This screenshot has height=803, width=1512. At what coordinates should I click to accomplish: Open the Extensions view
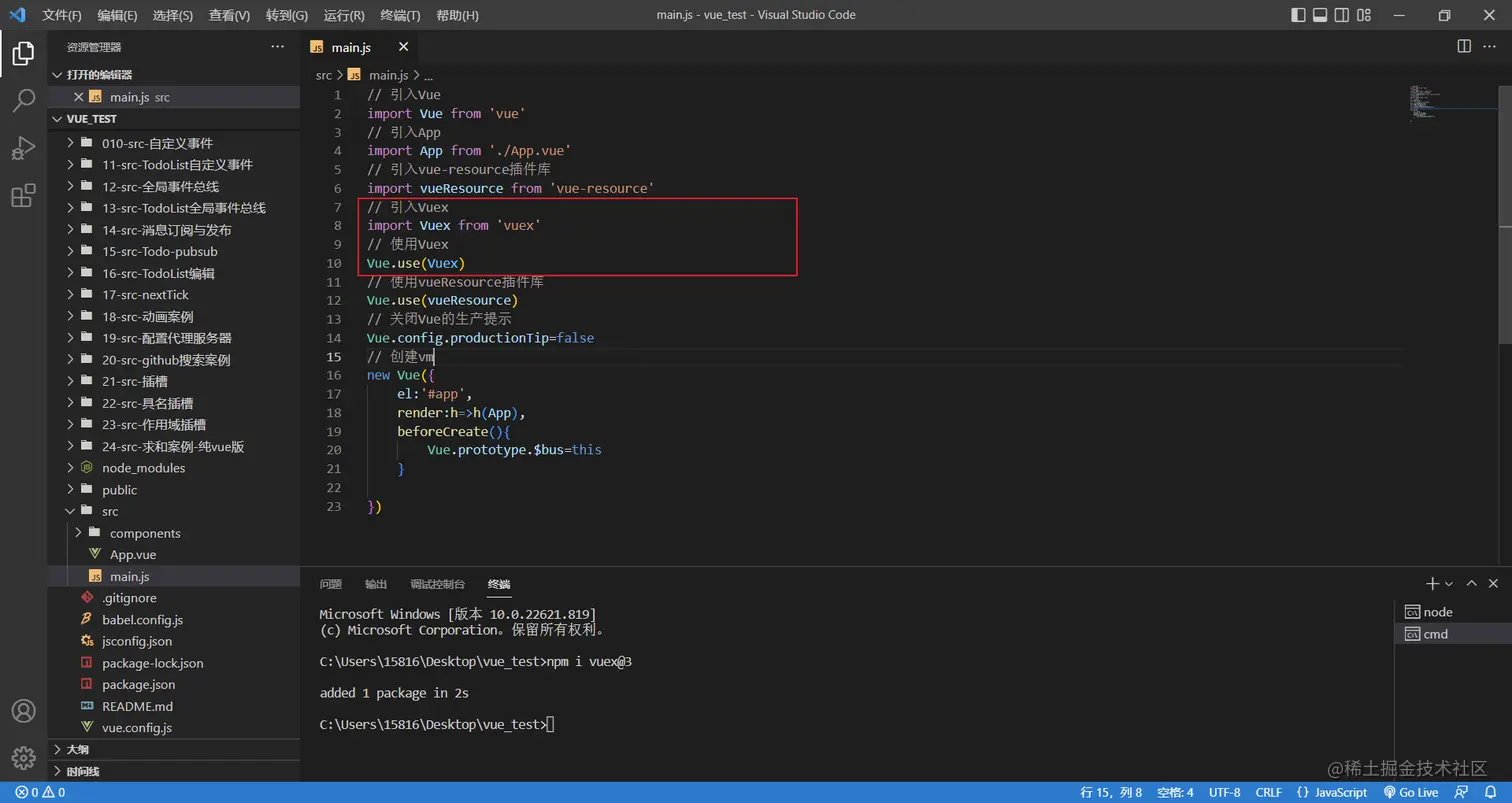pyautogui.click(x=23, y=195)
